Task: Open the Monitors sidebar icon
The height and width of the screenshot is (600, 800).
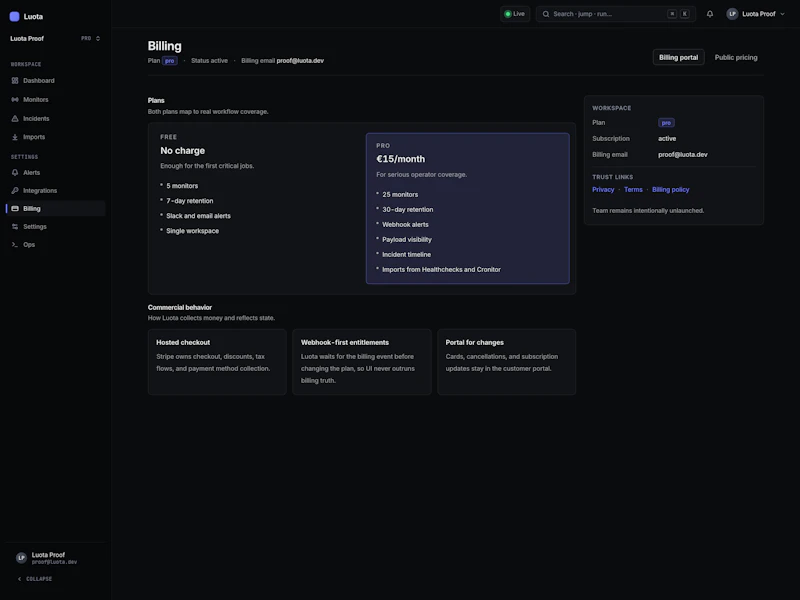Action: pos(15,99)
